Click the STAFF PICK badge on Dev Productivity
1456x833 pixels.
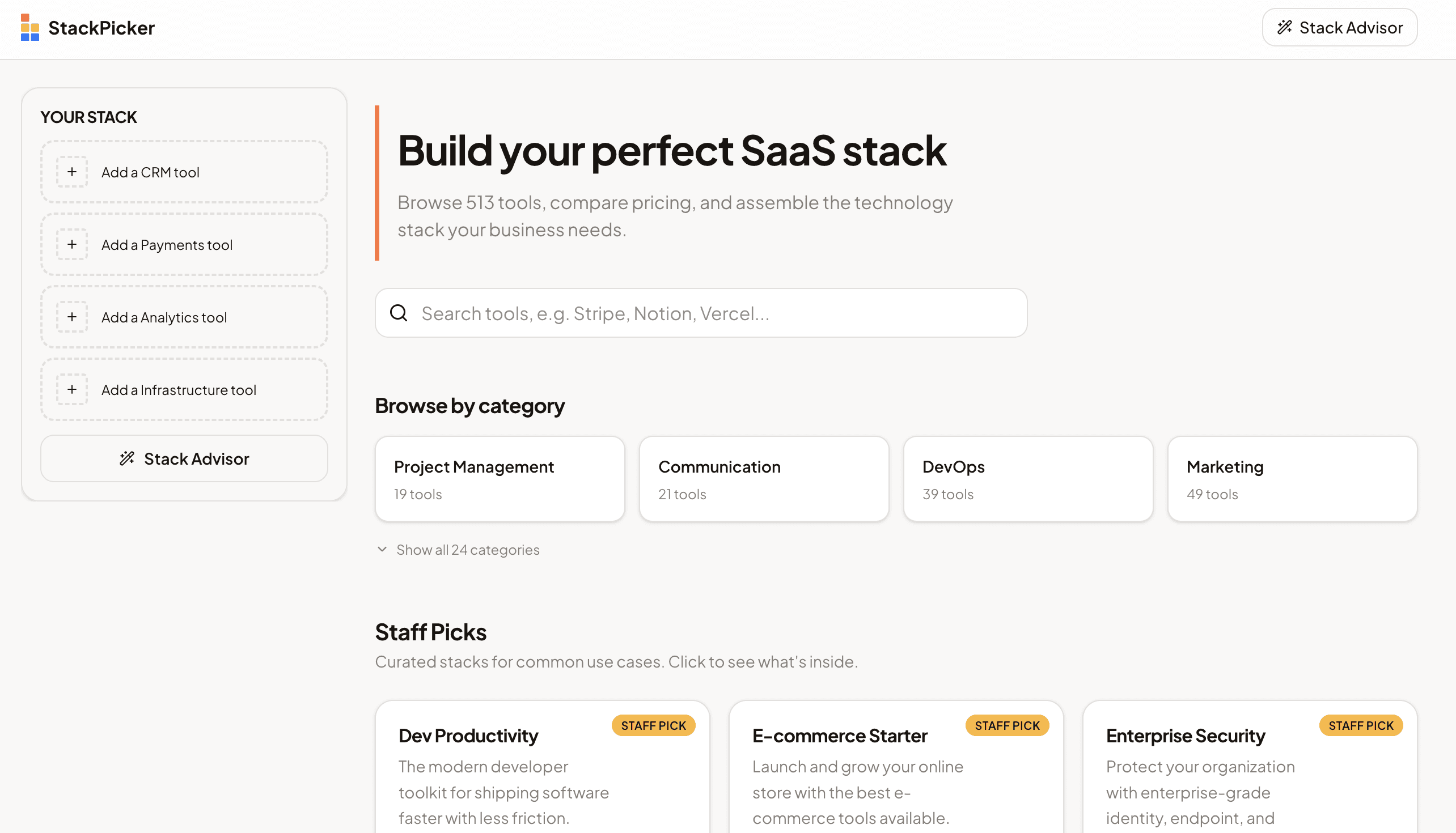653,725
